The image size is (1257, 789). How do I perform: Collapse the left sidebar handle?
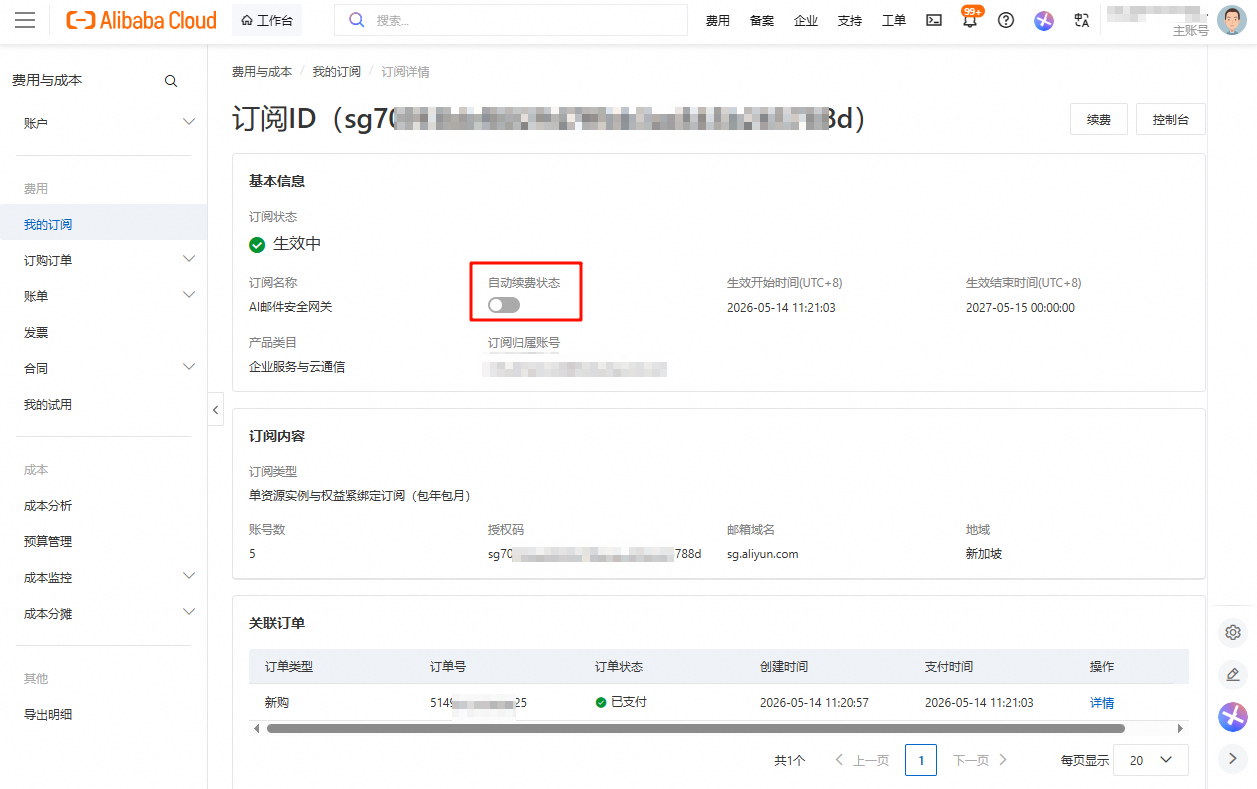point(215,409)
